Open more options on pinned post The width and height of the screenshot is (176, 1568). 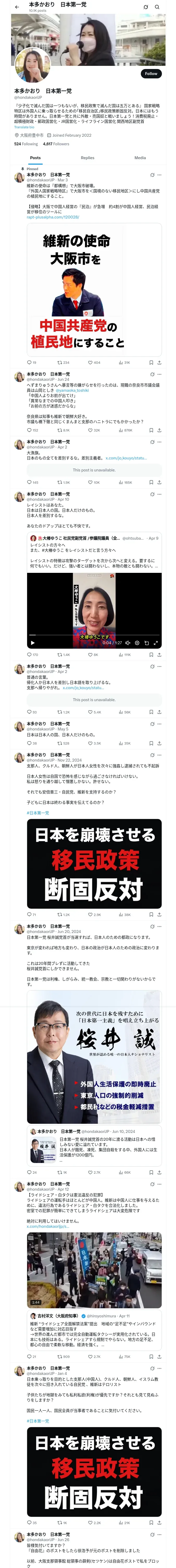pyautogui.click(x=159, y=175)
